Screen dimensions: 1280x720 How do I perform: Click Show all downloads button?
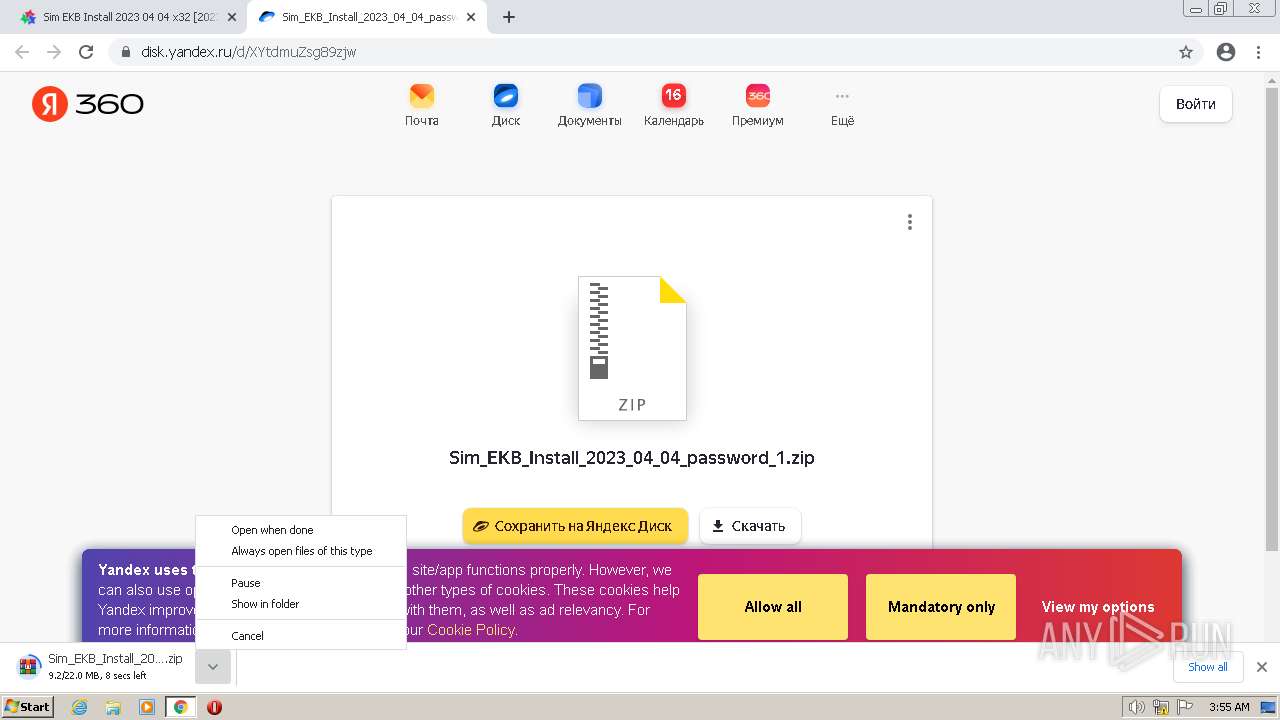click(x=1208, y=667)
